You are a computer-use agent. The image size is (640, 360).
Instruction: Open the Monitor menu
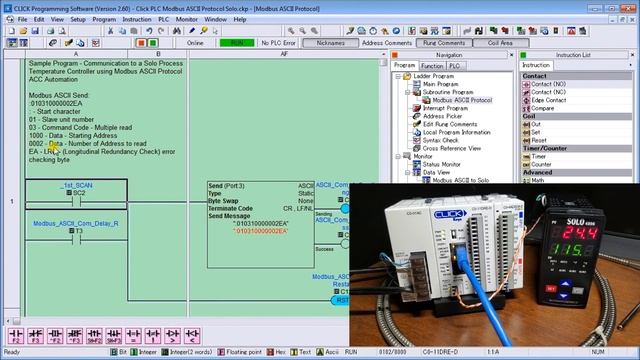click(187, 19)
